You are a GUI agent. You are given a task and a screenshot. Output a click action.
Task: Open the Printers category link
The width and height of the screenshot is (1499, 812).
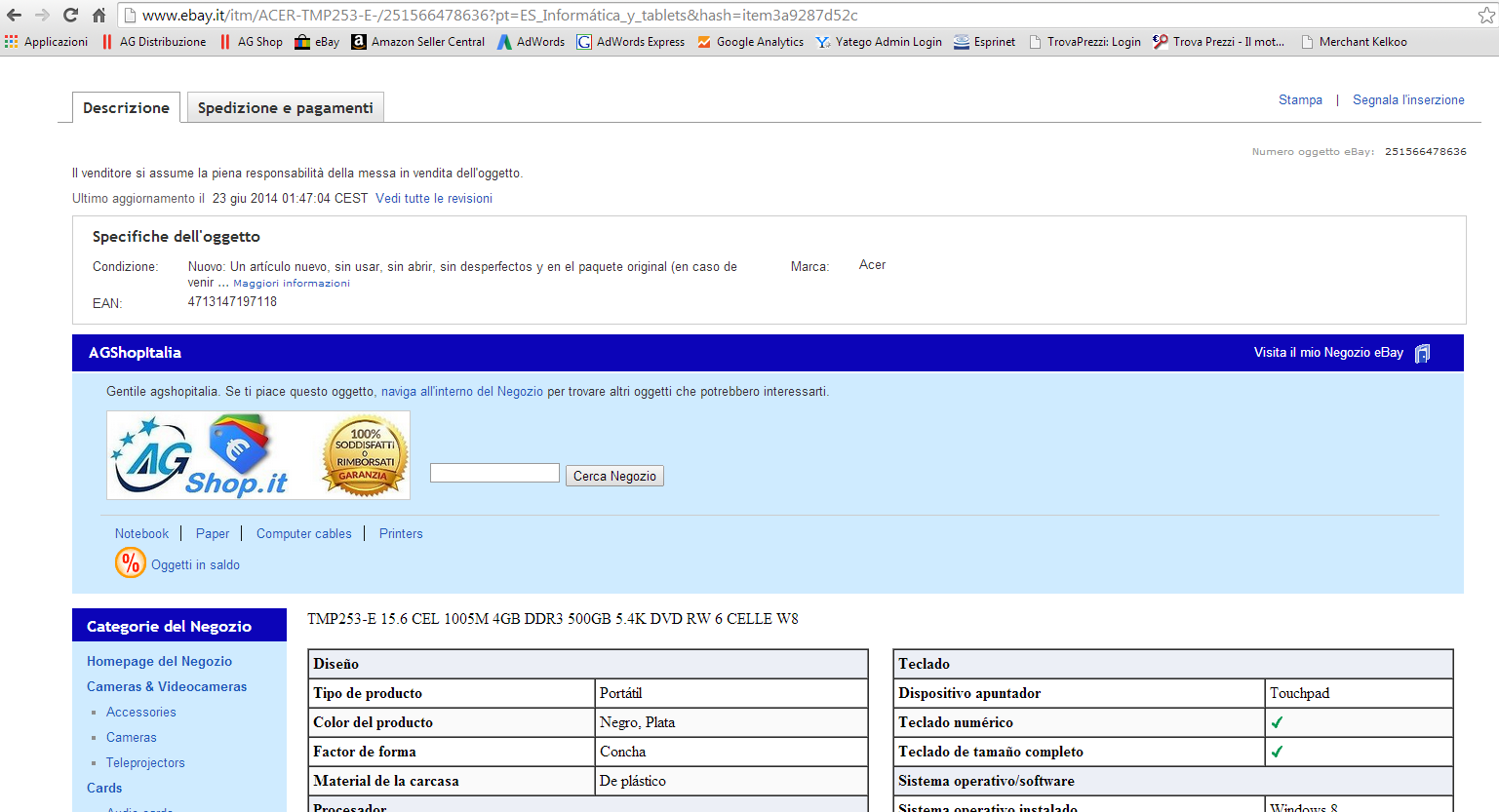(401, 533)
